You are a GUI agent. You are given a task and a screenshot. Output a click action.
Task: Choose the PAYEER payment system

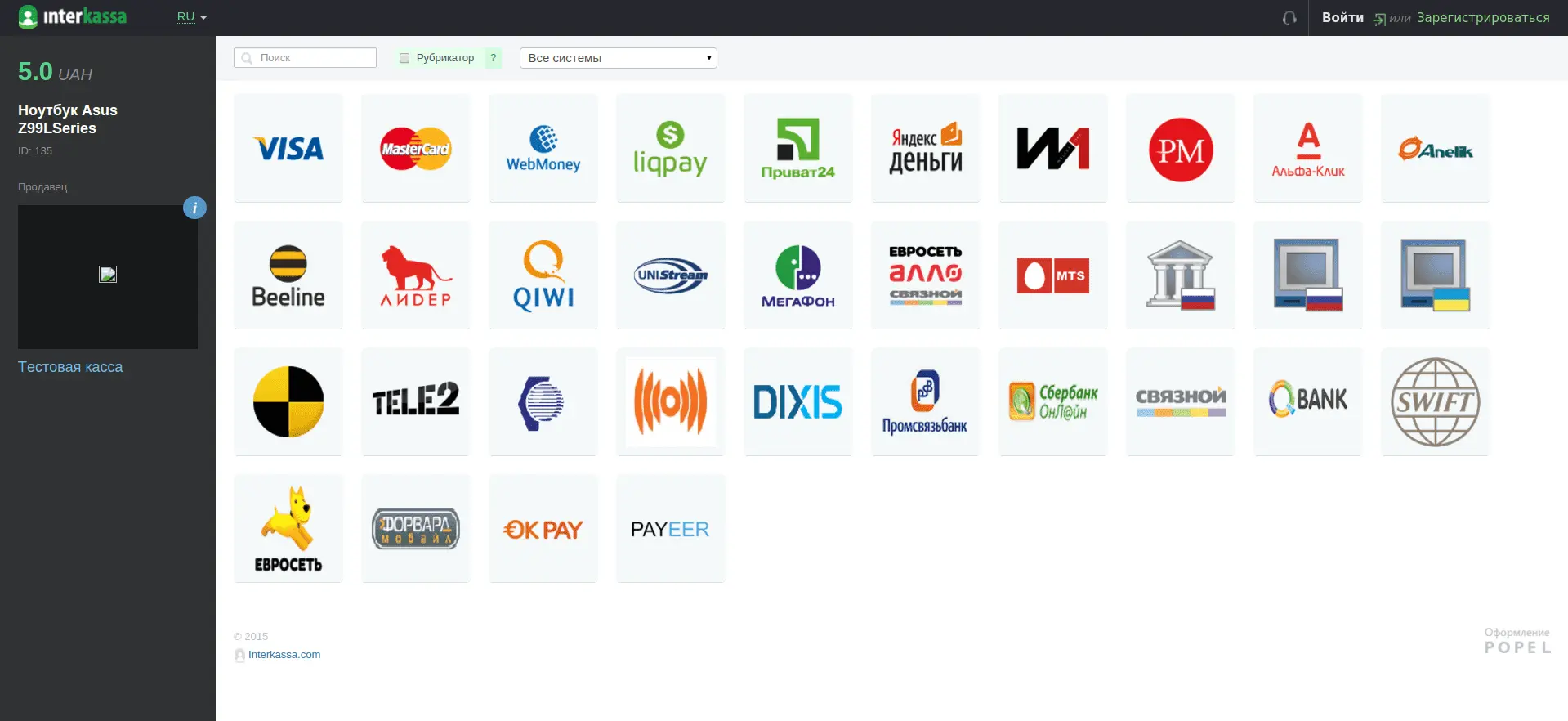point(670,529)
